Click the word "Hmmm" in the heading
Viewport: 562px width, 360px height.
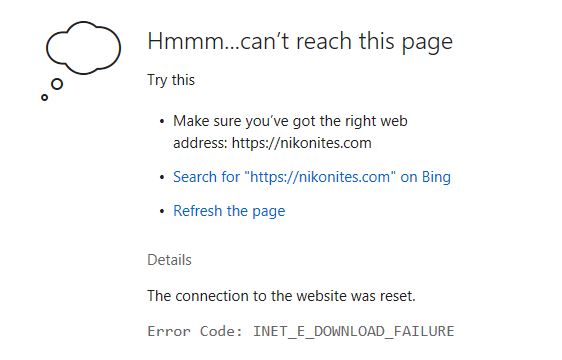tap(186, 41)
